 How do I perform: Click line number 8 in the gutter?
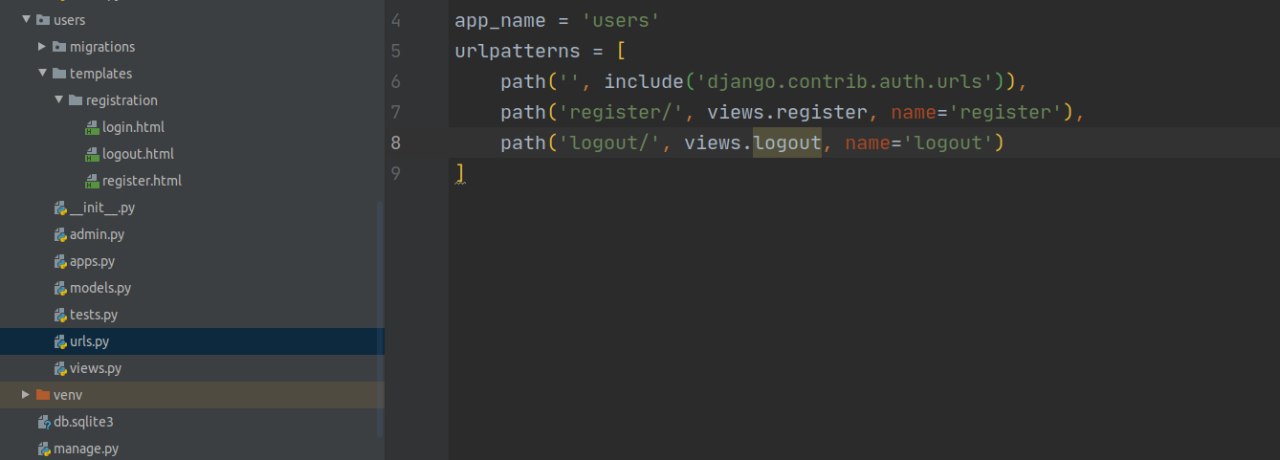(396, 143)
